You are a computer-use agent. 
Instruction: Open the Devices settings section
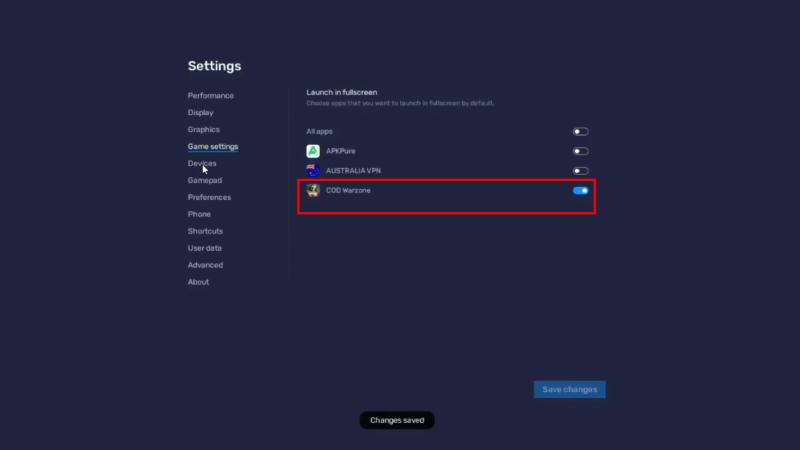point(202,163)
